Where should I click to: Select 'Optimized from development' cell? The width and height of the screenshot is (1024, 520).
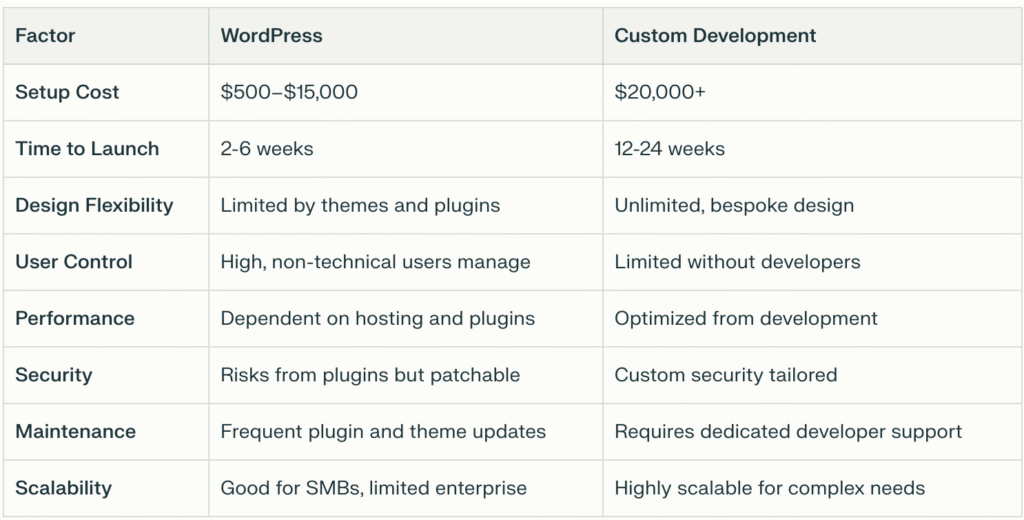click(746, 318)
